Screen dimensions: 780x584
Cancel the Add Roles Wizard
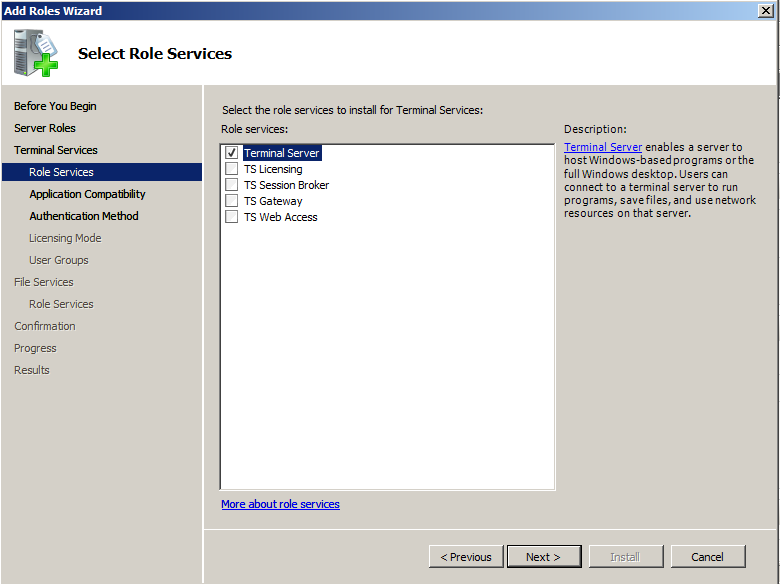pyautogui.click(x=708, y=557)
